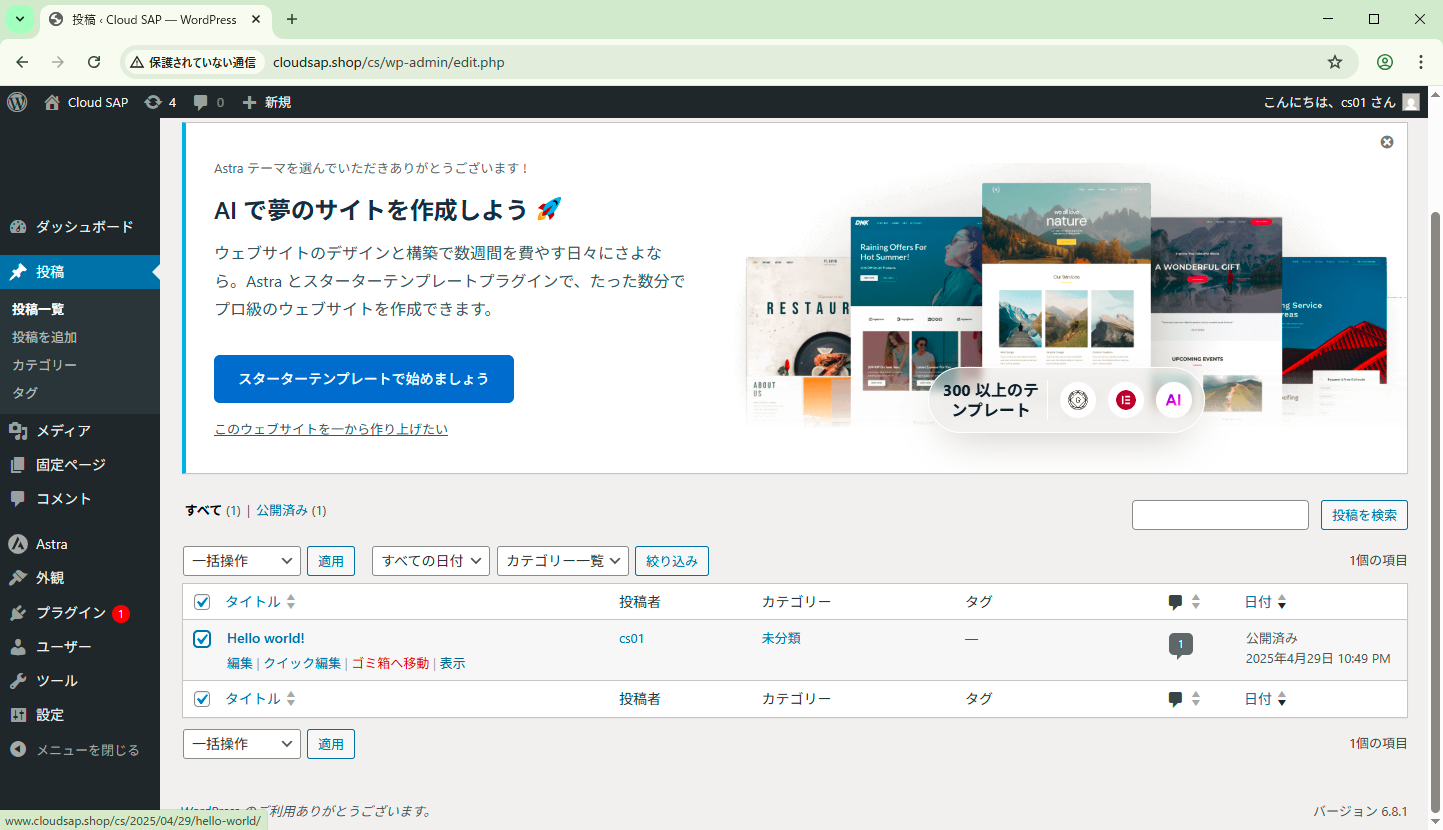
Task: Click the WordPress logo in admin bar
Action: point(17,102)
